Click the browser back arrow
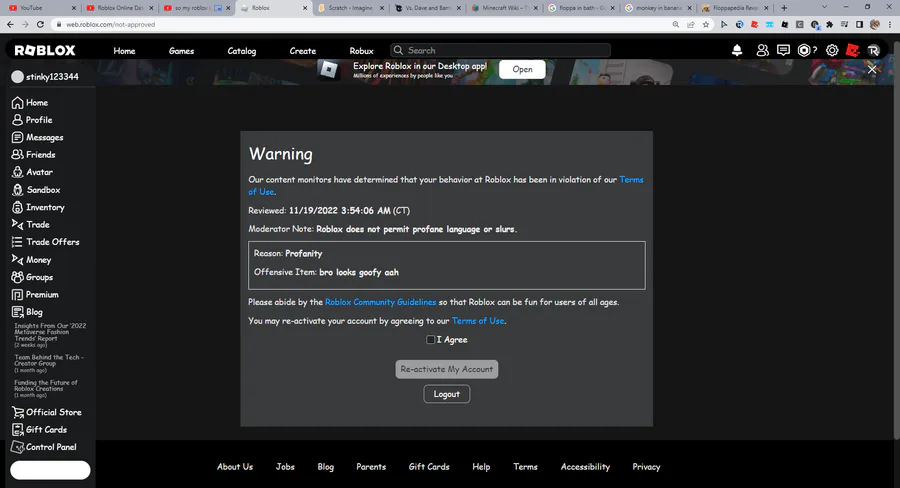 pyautogui.click(x=10, y=25)
